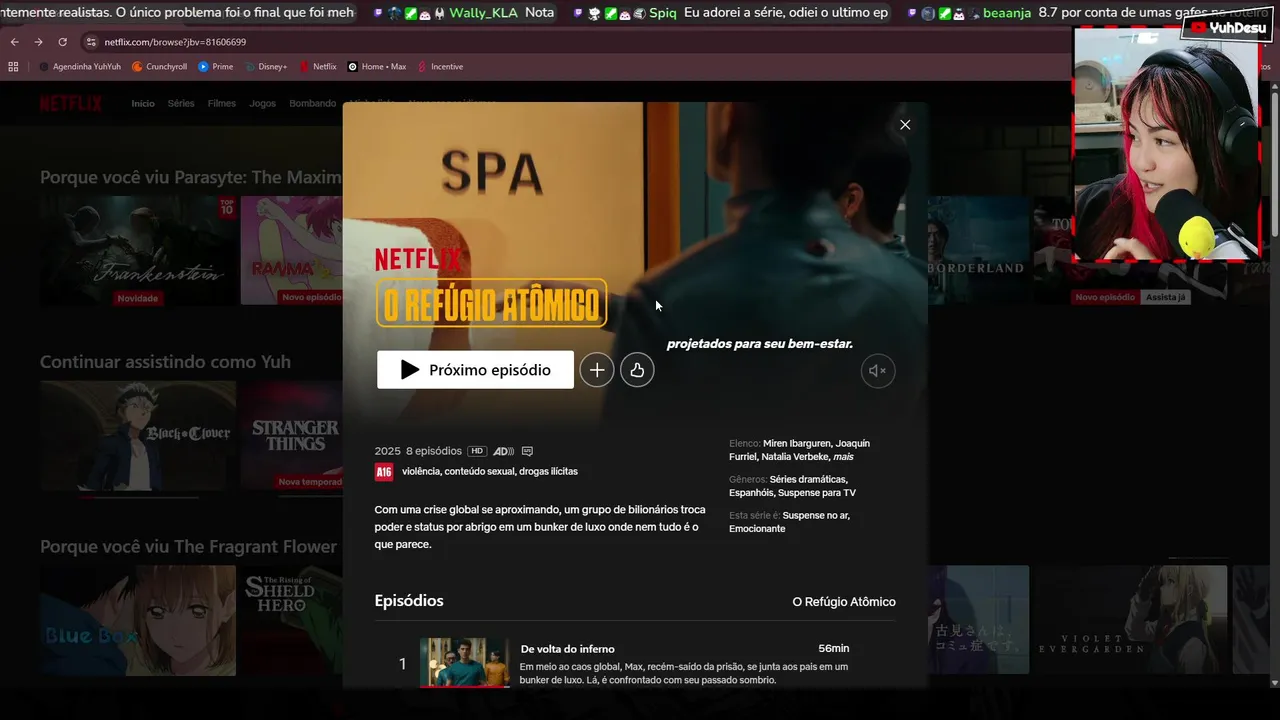Open the Crunchyroll bookmark

[x=159, y=67]
